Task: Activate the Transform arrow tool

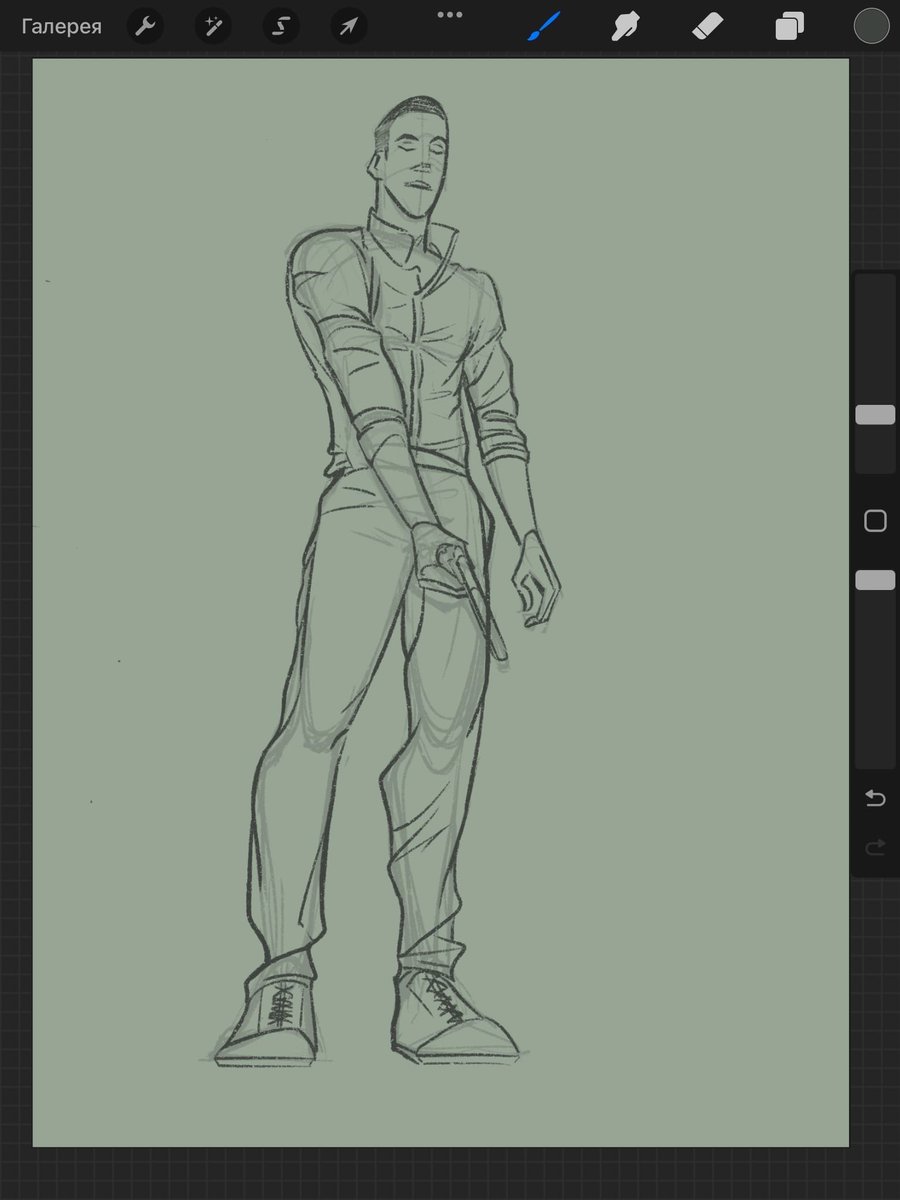Action: click(x=349, y=27)
